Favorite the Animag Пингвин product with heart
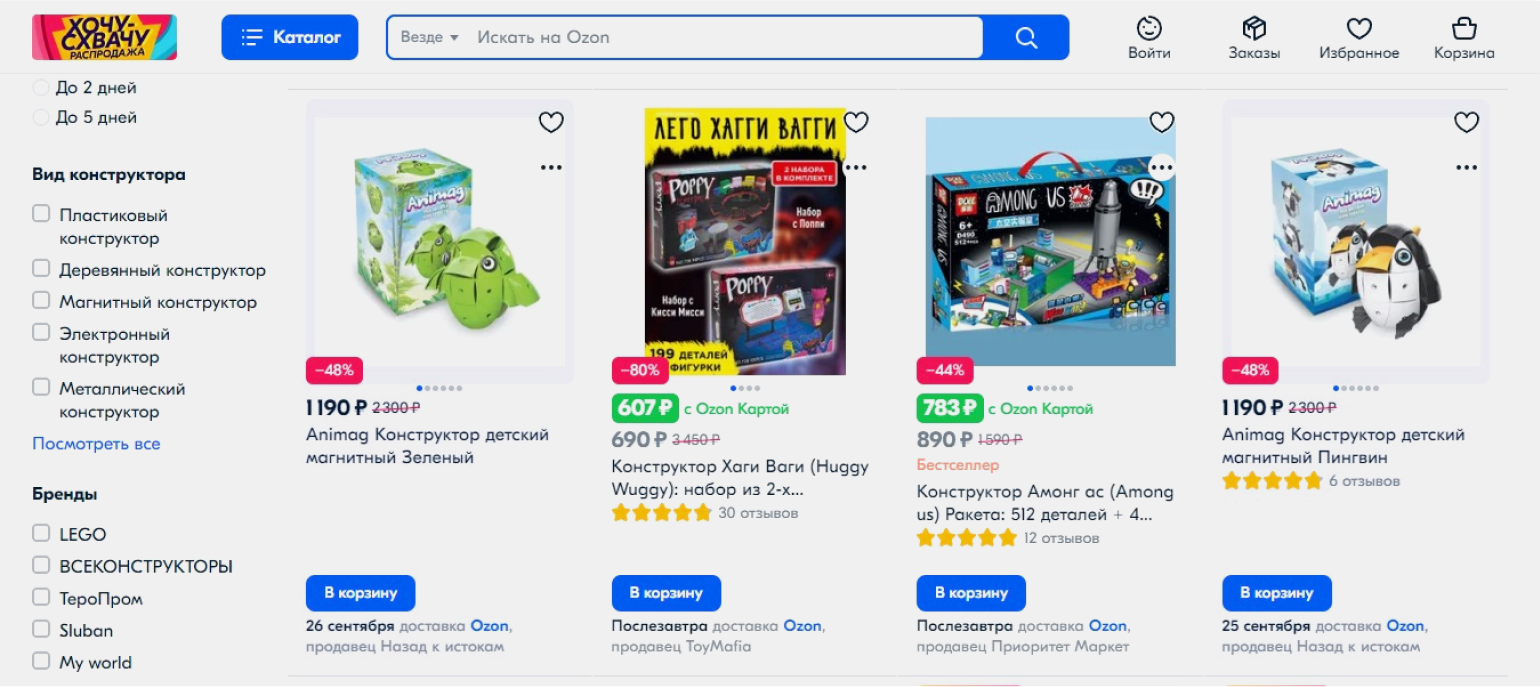The width and height of the screenshot is (1540, 687). point(1466,122)
